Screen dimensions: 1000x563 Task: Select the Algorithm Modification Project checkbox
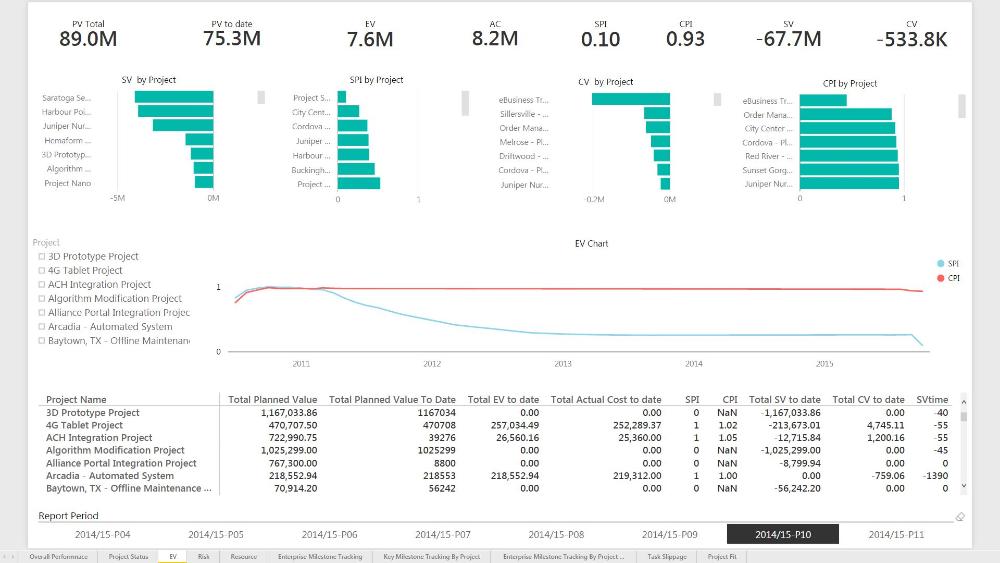pos(42,299)
